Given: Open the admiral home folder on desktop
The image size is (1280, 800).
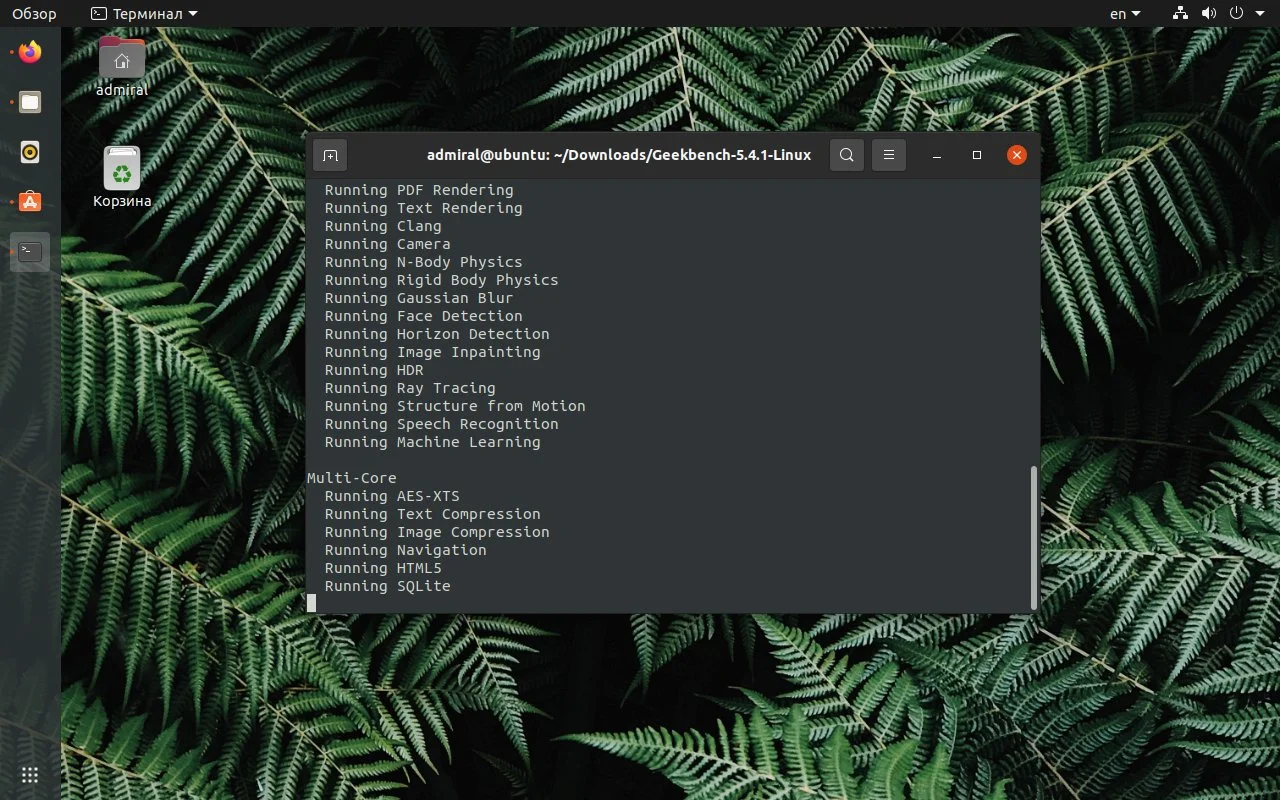Looking at the screenshot, I should (122, 66).
